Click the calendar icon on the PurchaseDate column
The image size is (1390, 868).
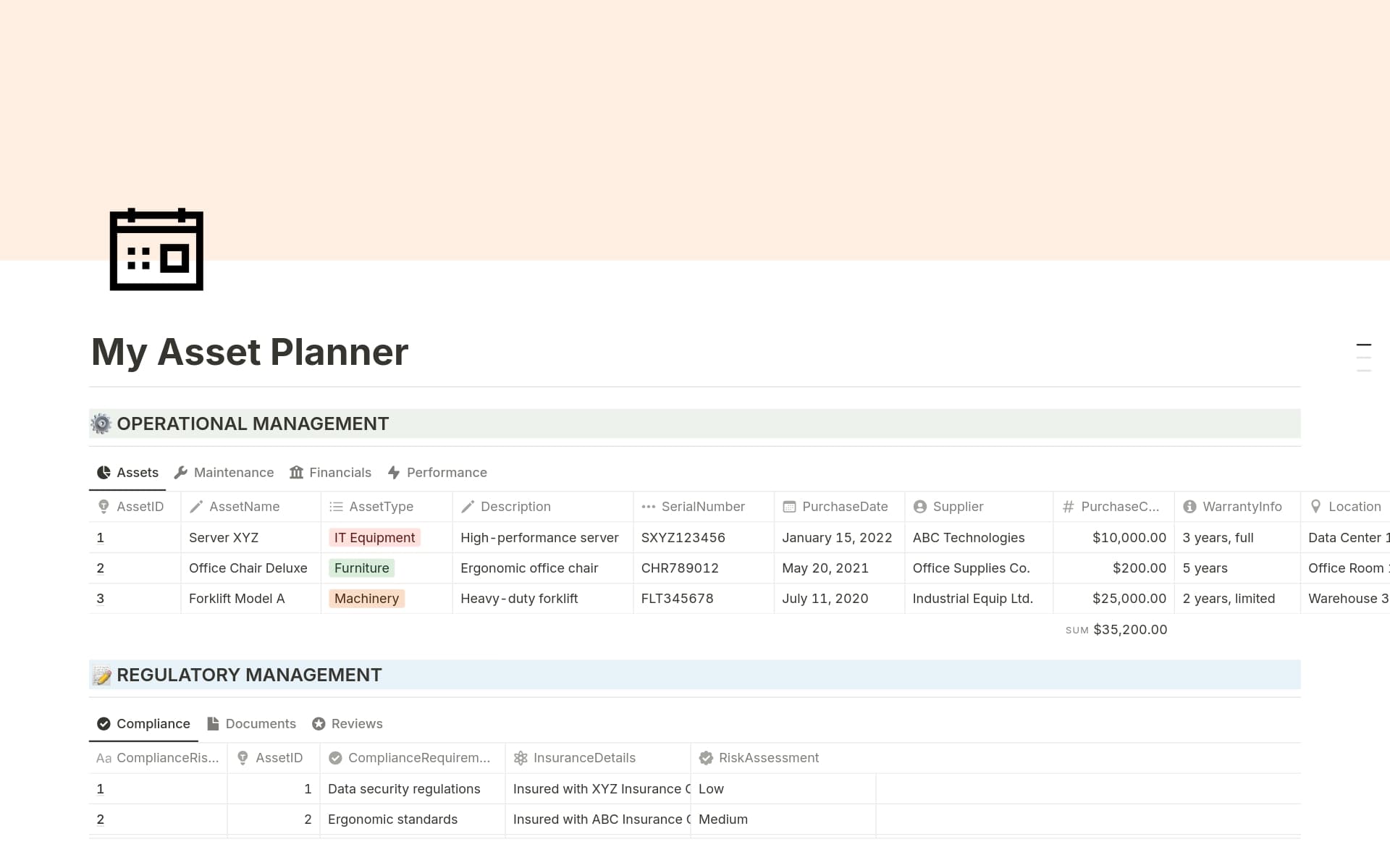click(x=788, y=506)
